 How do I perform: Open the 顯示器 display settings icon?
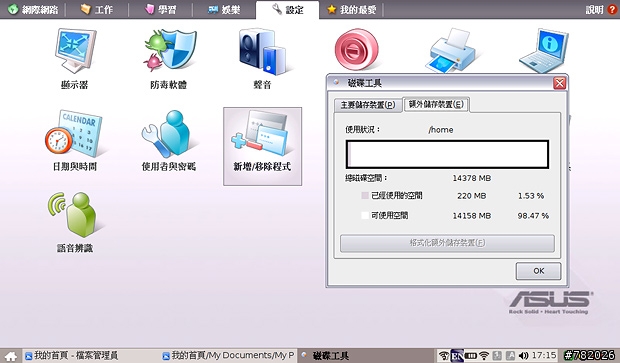75,59
